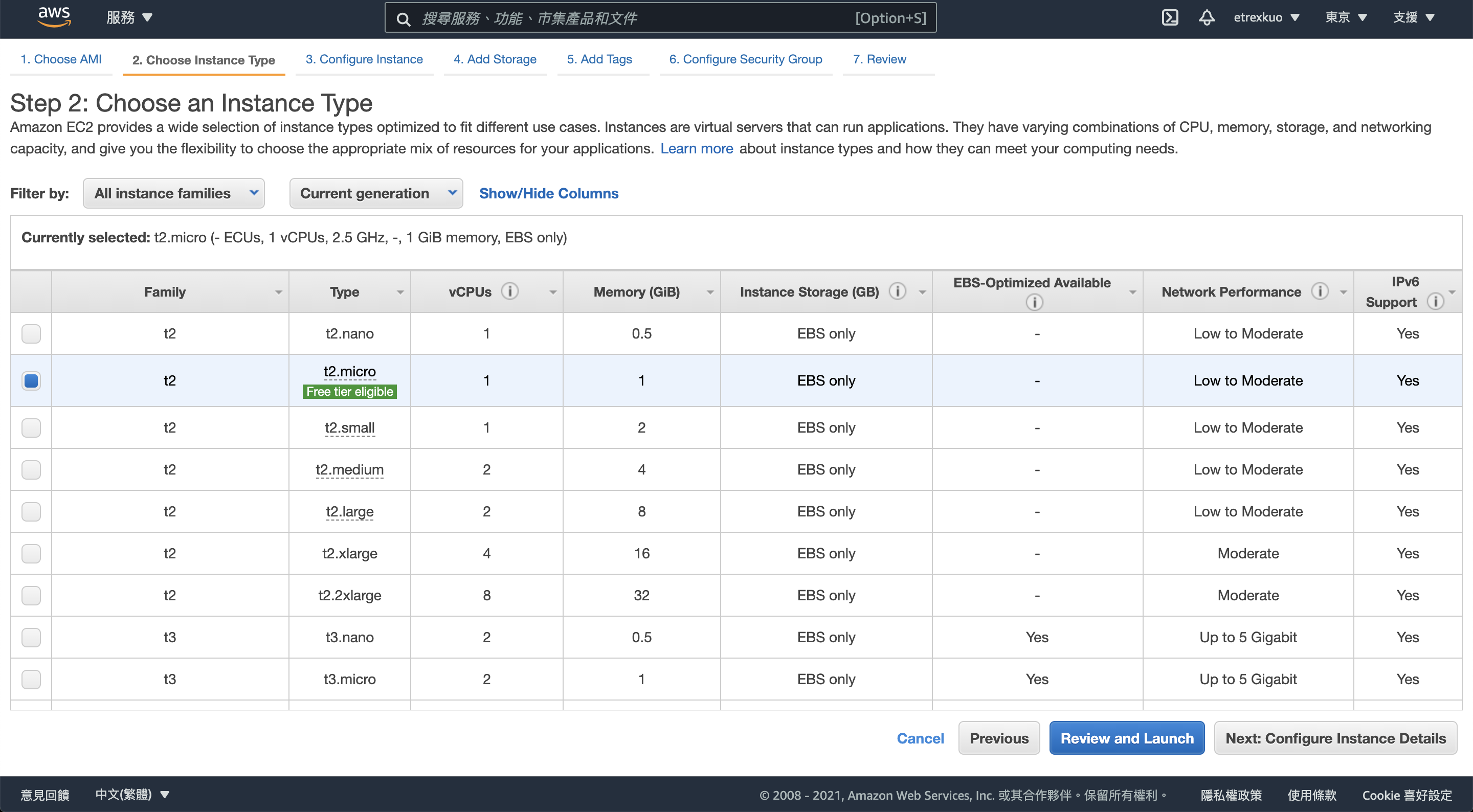Viewport: 1473px width, 812px height.
Task: Open Memory (GiB) column sort arrow
Action: pyautogui.click(x=710, y=292)
